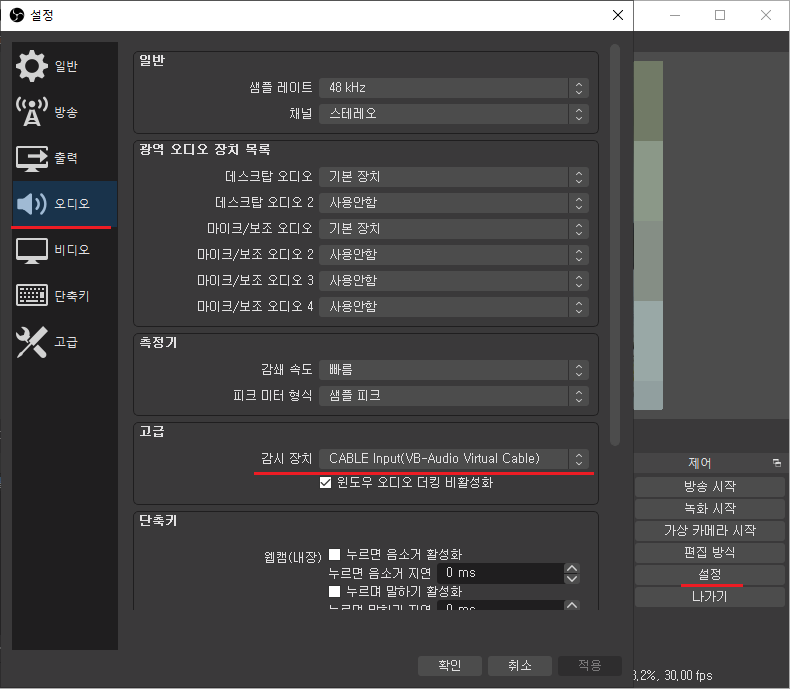
Task: Open the 출력 (Output) settings section
Action: click(64, 158)
